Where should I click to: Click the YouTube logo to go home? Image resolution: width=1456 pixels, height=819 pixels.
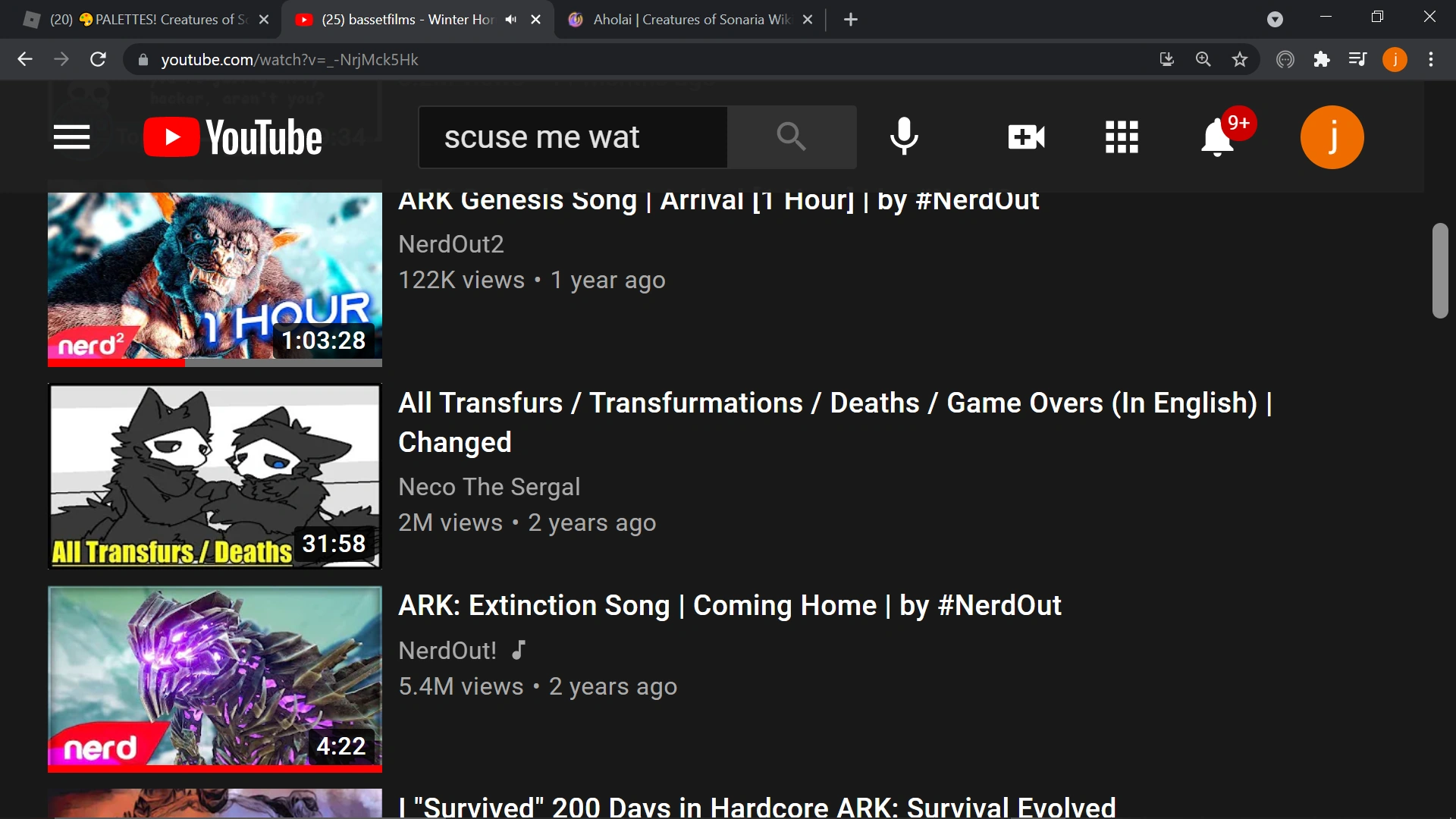pyautogui.click(x=233, y=137)
